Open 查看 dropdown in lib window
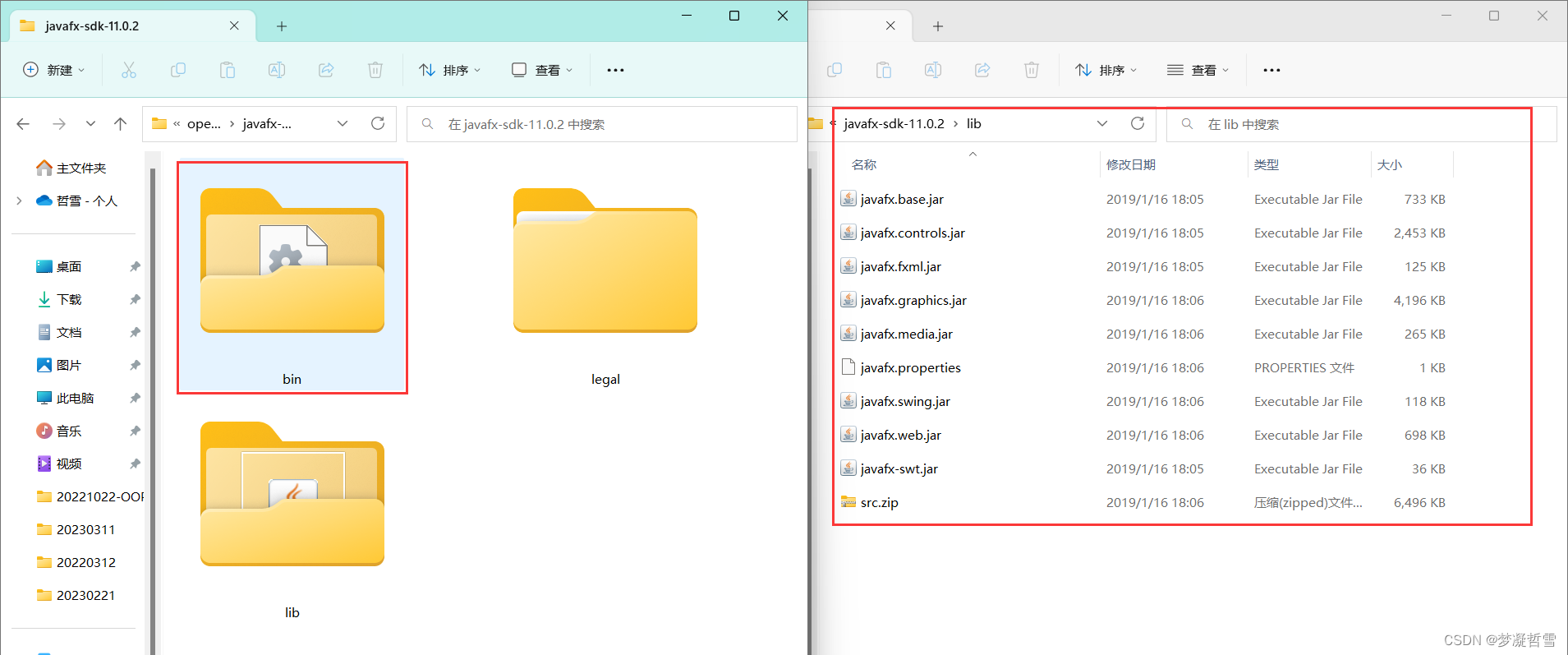 point(1198,70)
